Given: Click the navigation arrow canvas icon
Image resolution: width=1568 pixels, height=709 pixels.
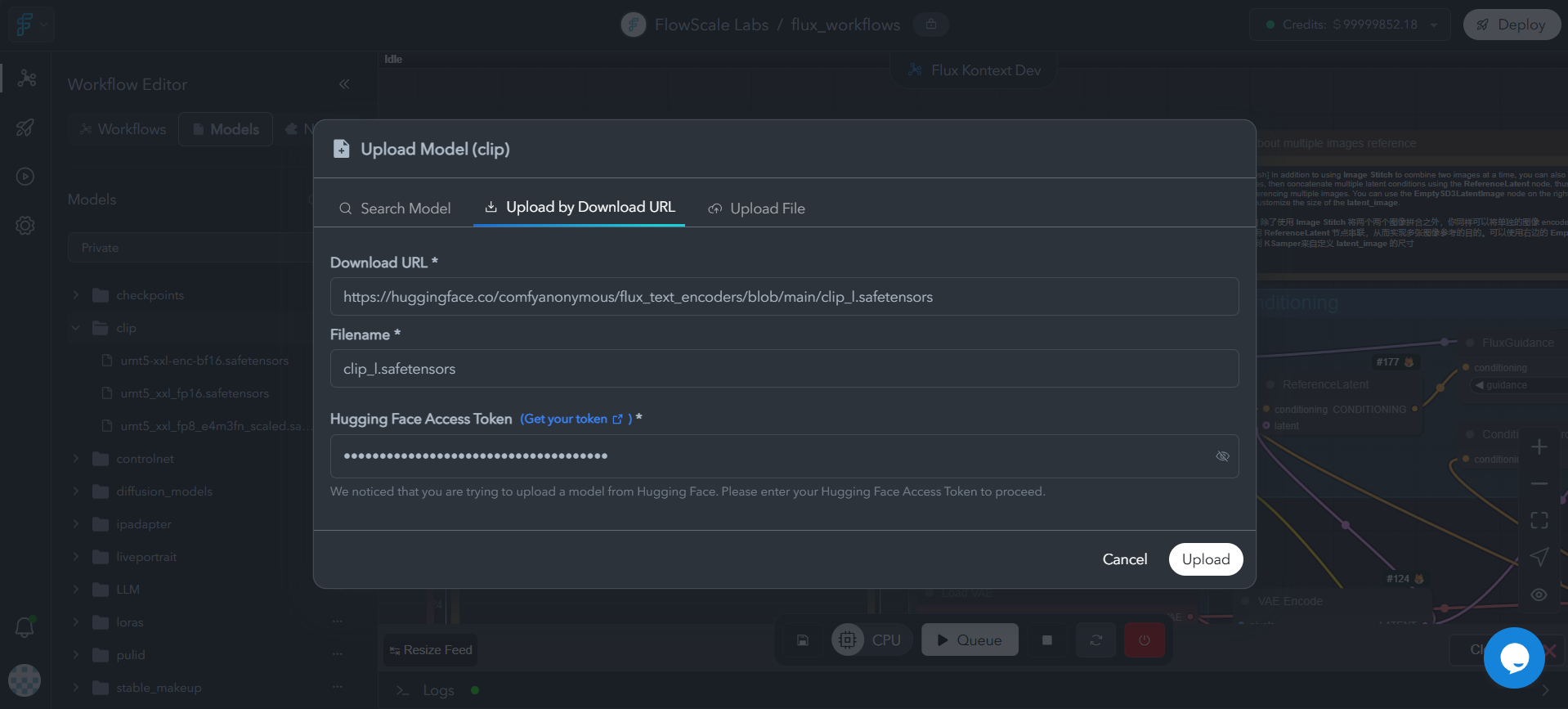Looking at the screenshot, I should (x=1539, y=557).
